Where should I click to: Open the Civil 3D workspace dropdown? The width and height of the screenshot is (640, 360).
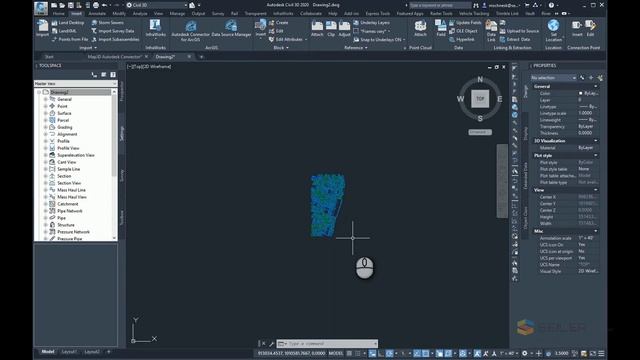coord(156,5)
